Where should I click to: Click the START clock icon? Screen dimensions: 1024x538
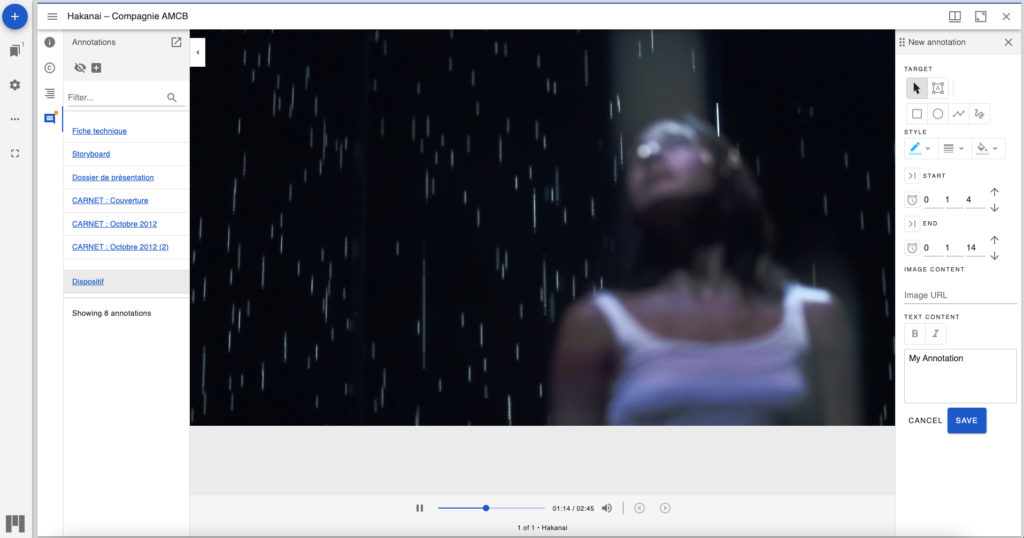pos(912,200)
